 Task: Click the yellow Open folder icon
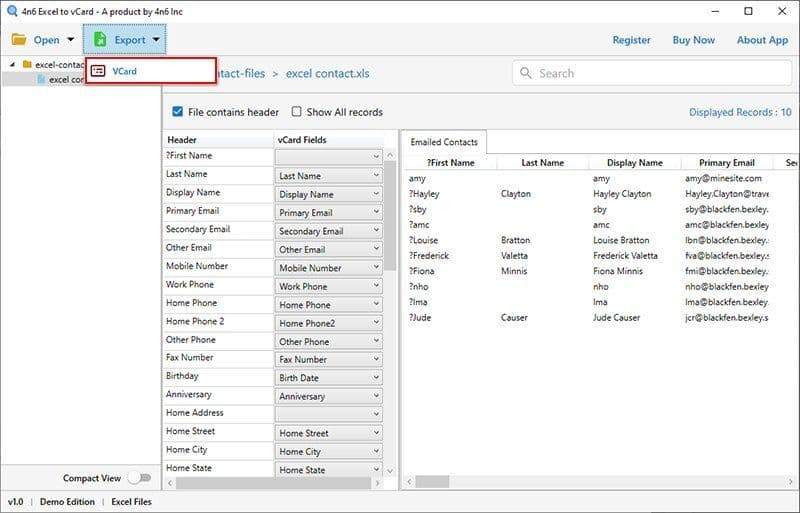pos(18,40)
